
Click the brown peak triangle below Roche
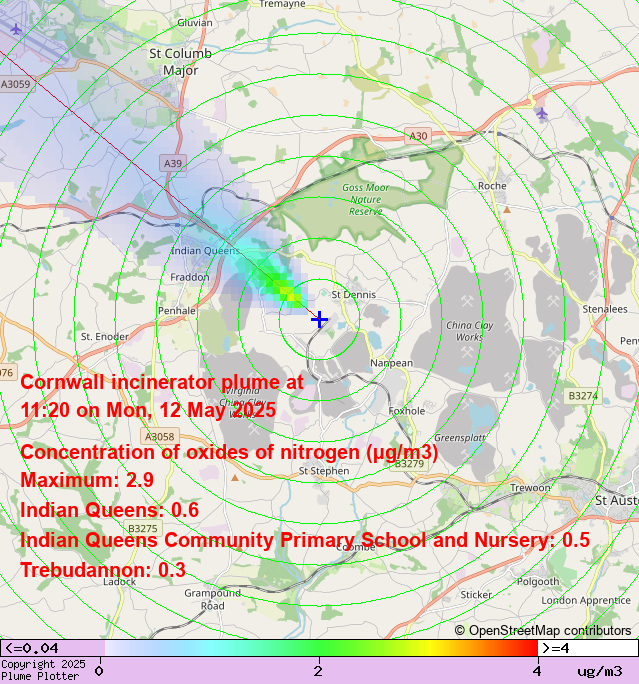pyautogui.click(x=507, y=210)
